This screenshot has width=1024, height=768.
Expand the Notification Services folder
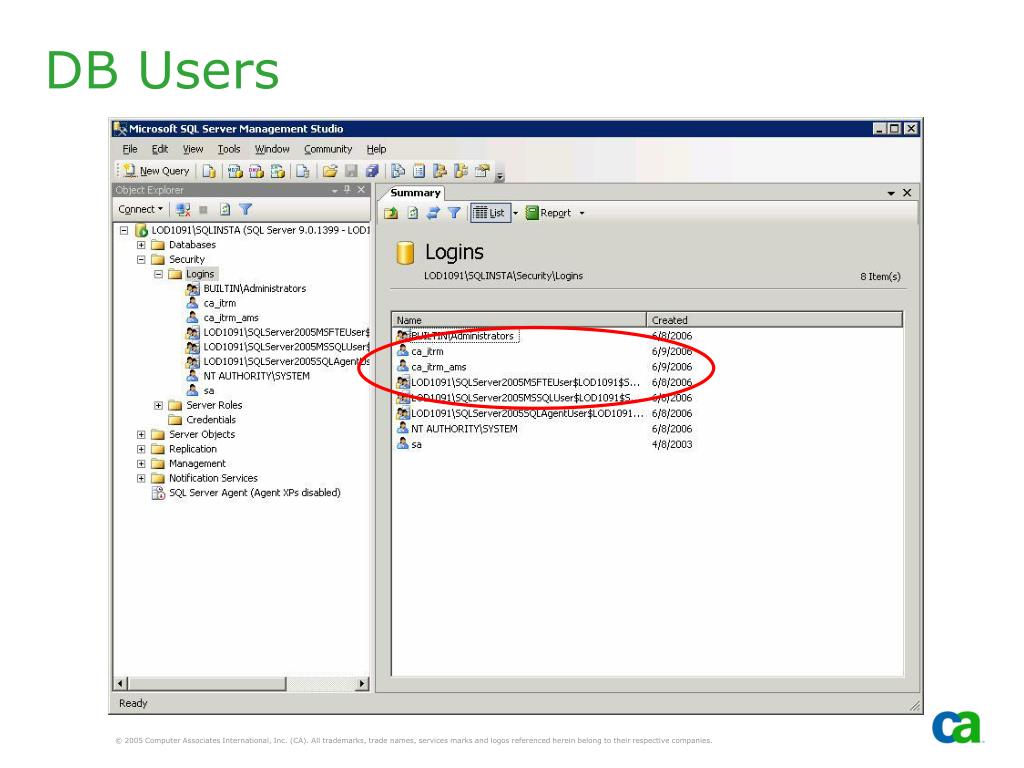click(x=141, y=479)
